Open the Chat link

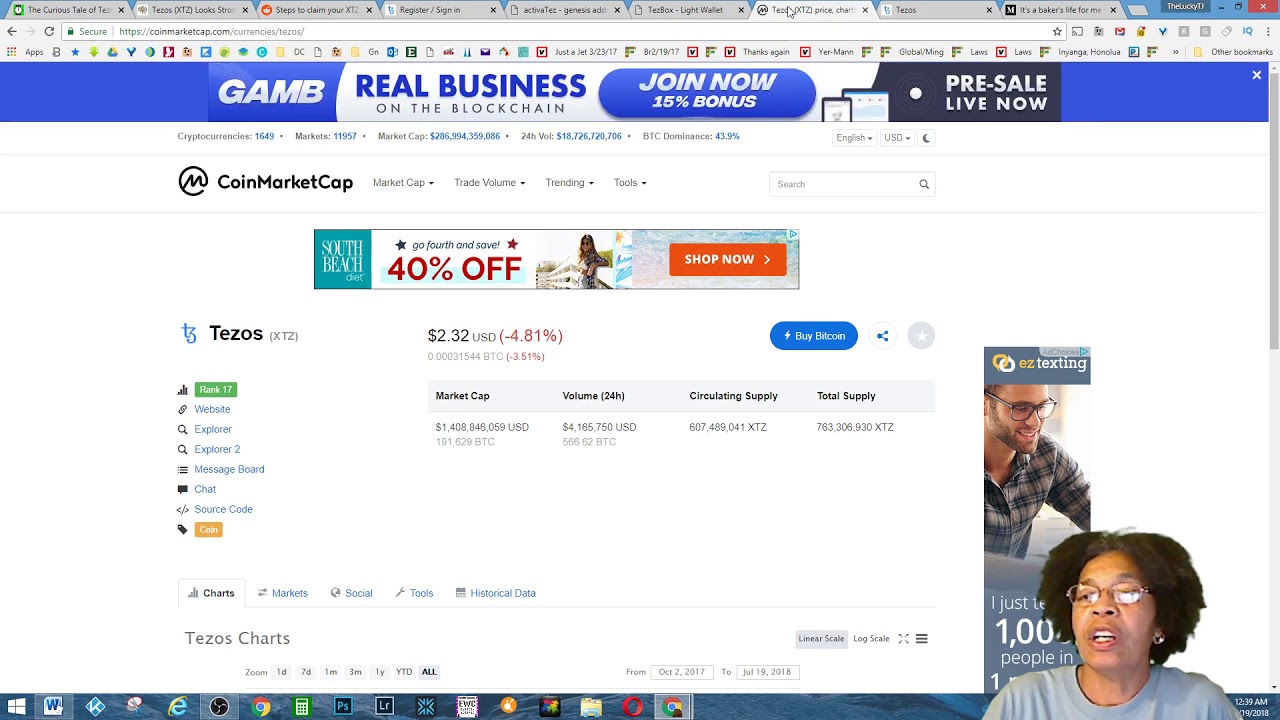[205, 489]
